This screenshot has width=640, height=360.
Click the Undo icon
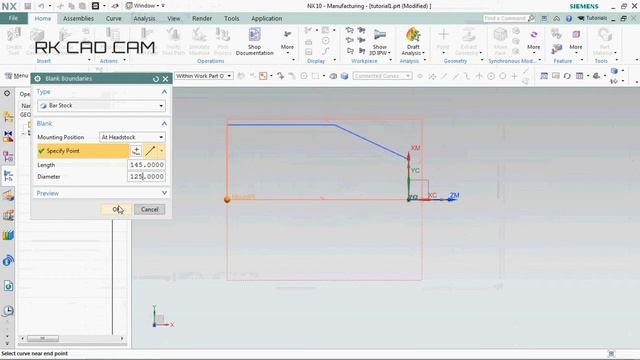click(x=41, y=6)
